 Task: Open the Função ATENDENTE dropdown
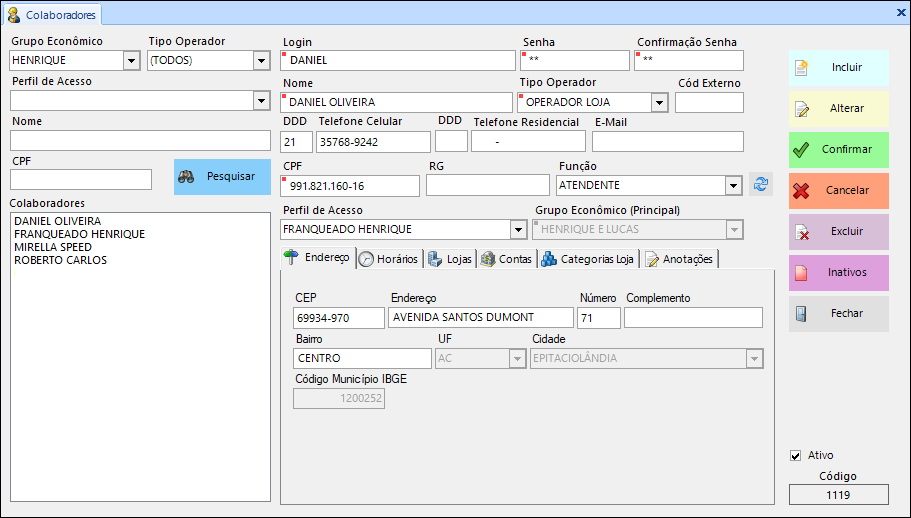coord(732,186)
